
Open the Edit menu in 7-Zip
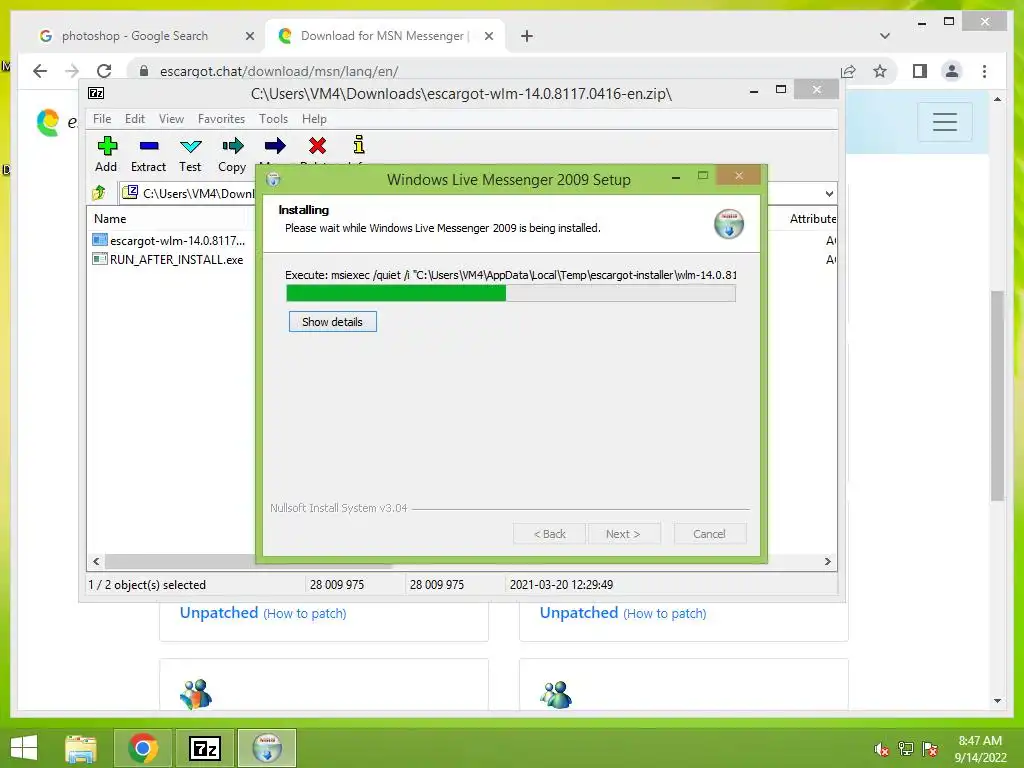point(135,119)
